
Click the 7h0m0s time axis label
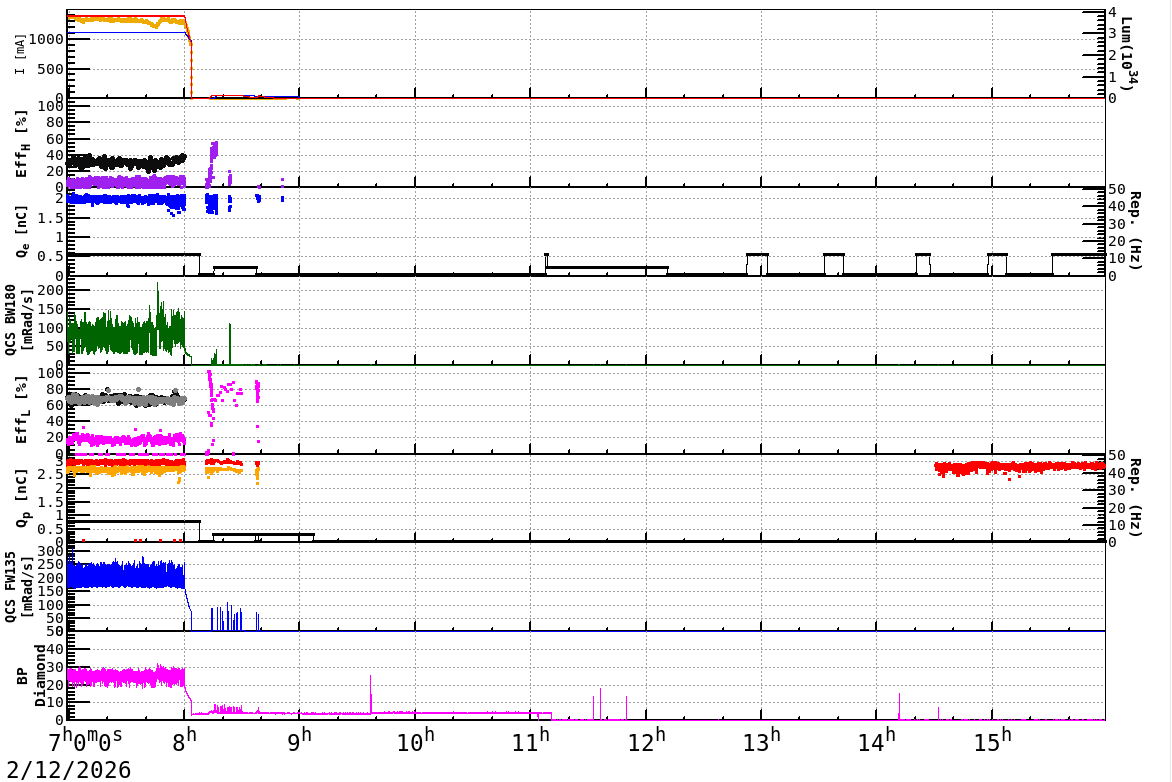click(x=84, y=741)
